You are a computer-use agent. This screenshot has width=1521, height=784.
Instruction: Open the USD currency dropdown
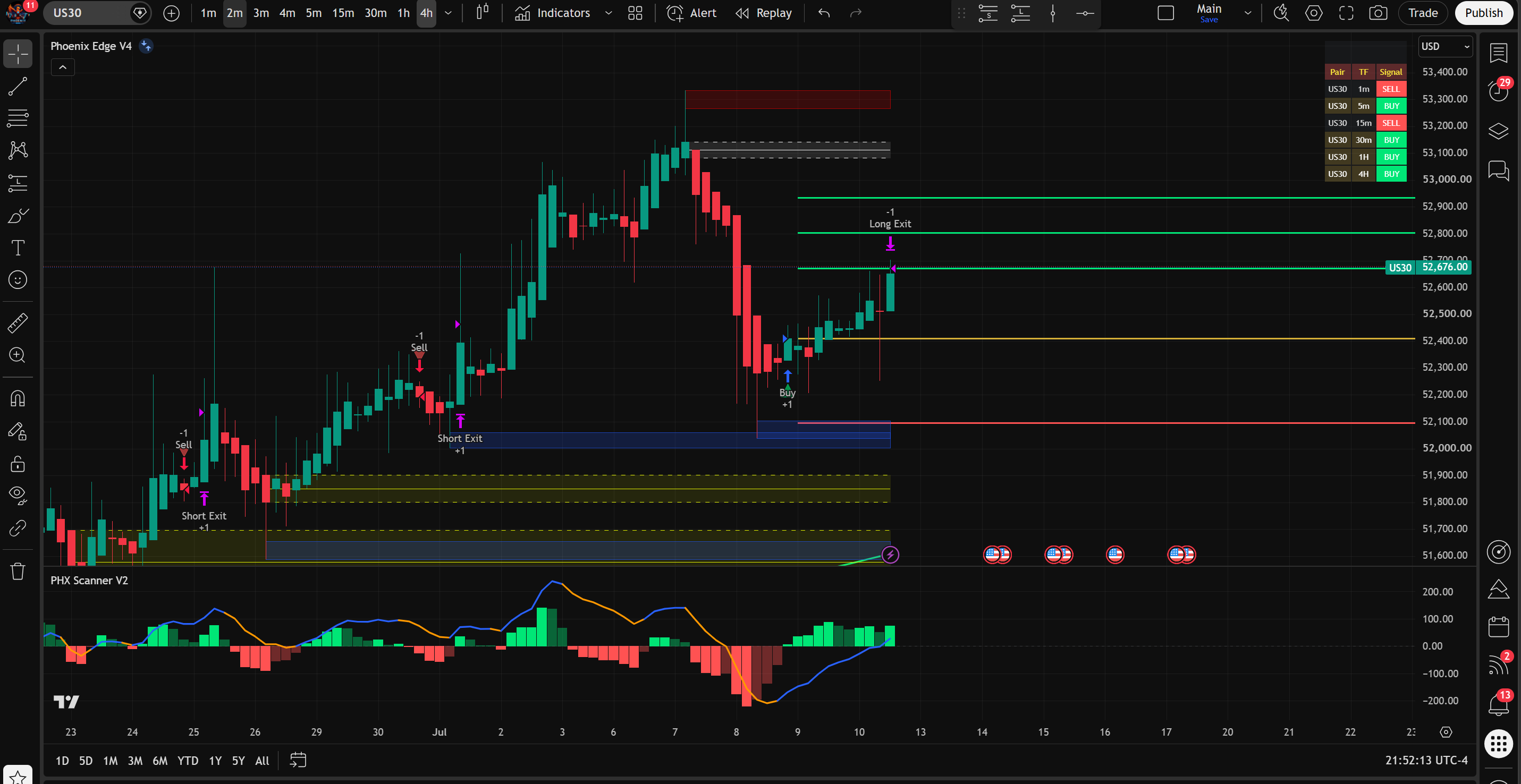(1445, 46)
